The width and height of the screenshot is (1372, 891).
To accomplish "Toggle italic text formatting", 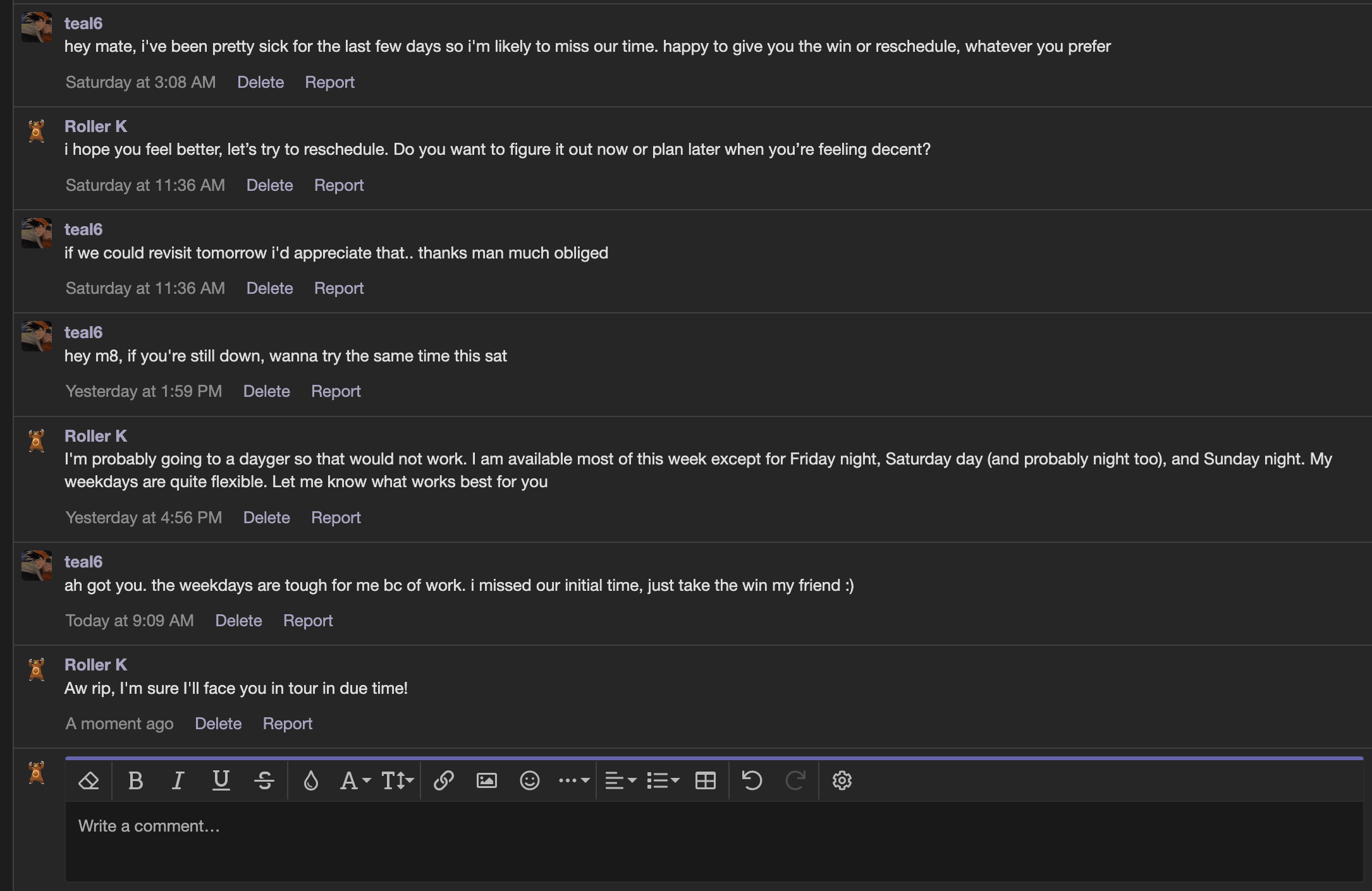I will (178, 781).
